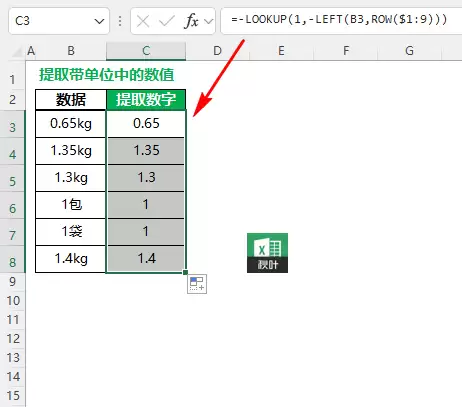Select row 3 header
The image size is (462, 407).
[12, 127]
